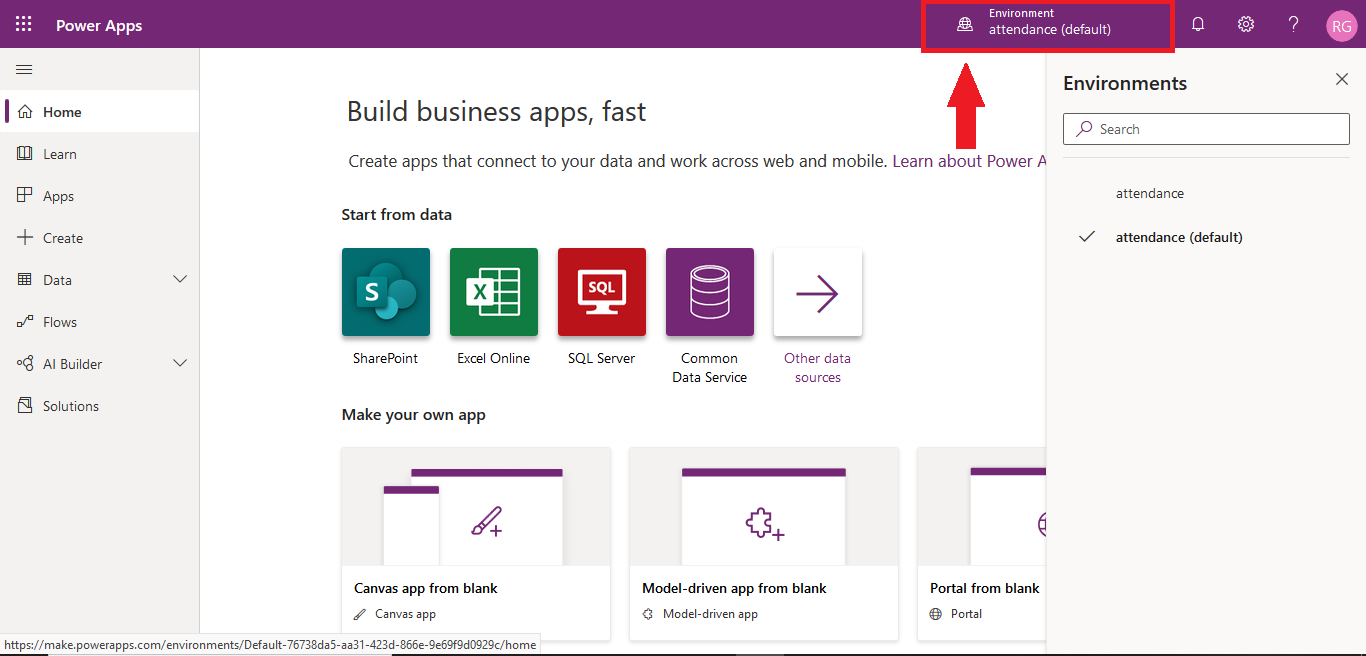Click the Power Apps title in header
Viewport: 1366px width, 656px height.
tap(99, 26)
